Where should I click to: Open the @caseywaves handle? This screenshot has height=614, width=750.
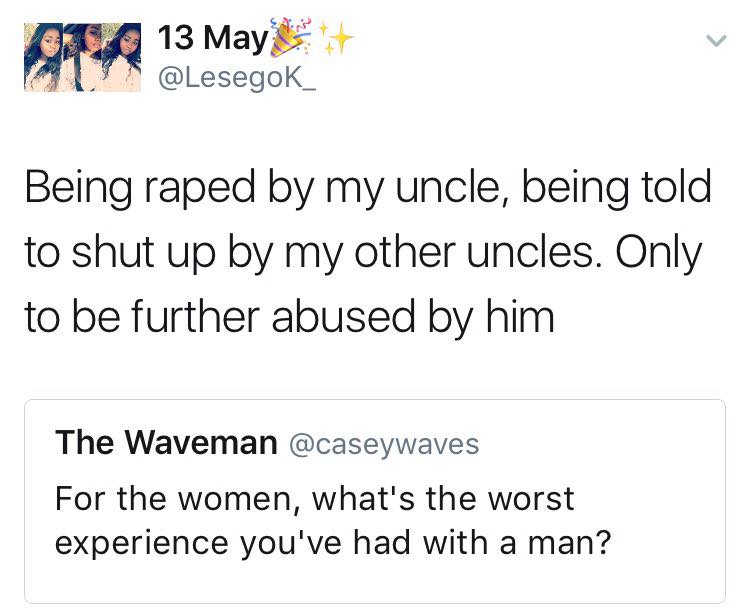click(384, 444)
